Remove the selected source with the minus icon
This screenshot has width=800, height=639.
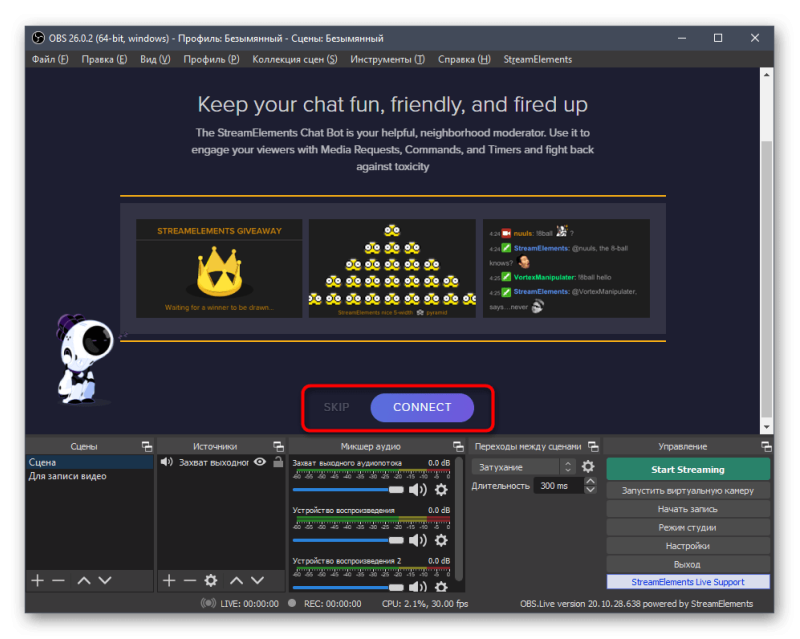(x=190, y=580)
